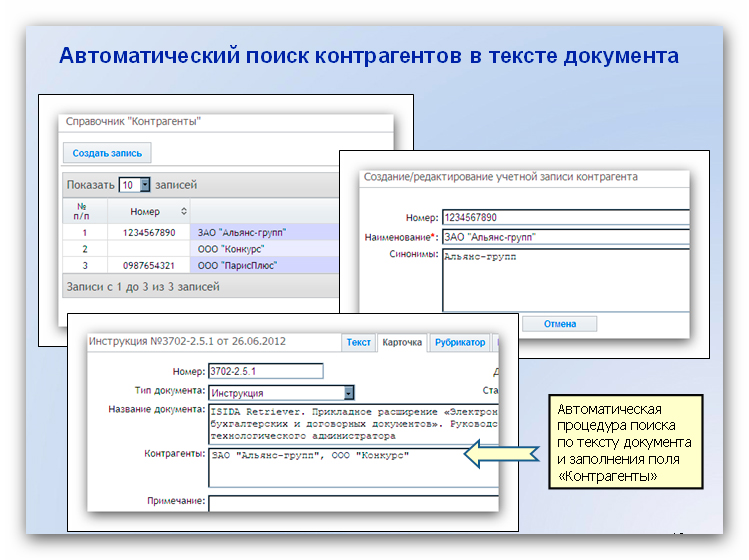Switch to the "Текст" tab
This screenshot has width=749, height=560.
358,342
